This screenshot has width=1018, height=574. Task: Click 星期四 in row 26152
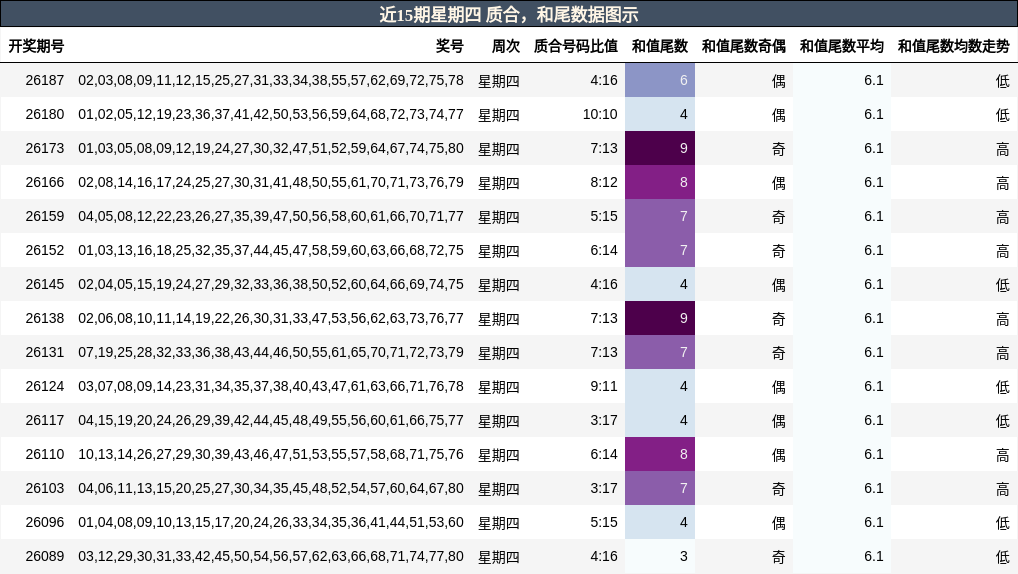coord(499,251)
